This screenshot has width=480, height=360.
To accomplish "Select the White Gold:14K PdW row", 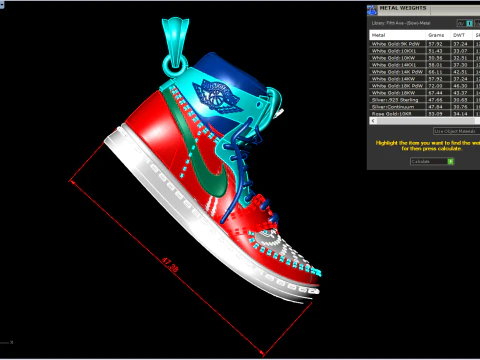I will click(425, 72).
